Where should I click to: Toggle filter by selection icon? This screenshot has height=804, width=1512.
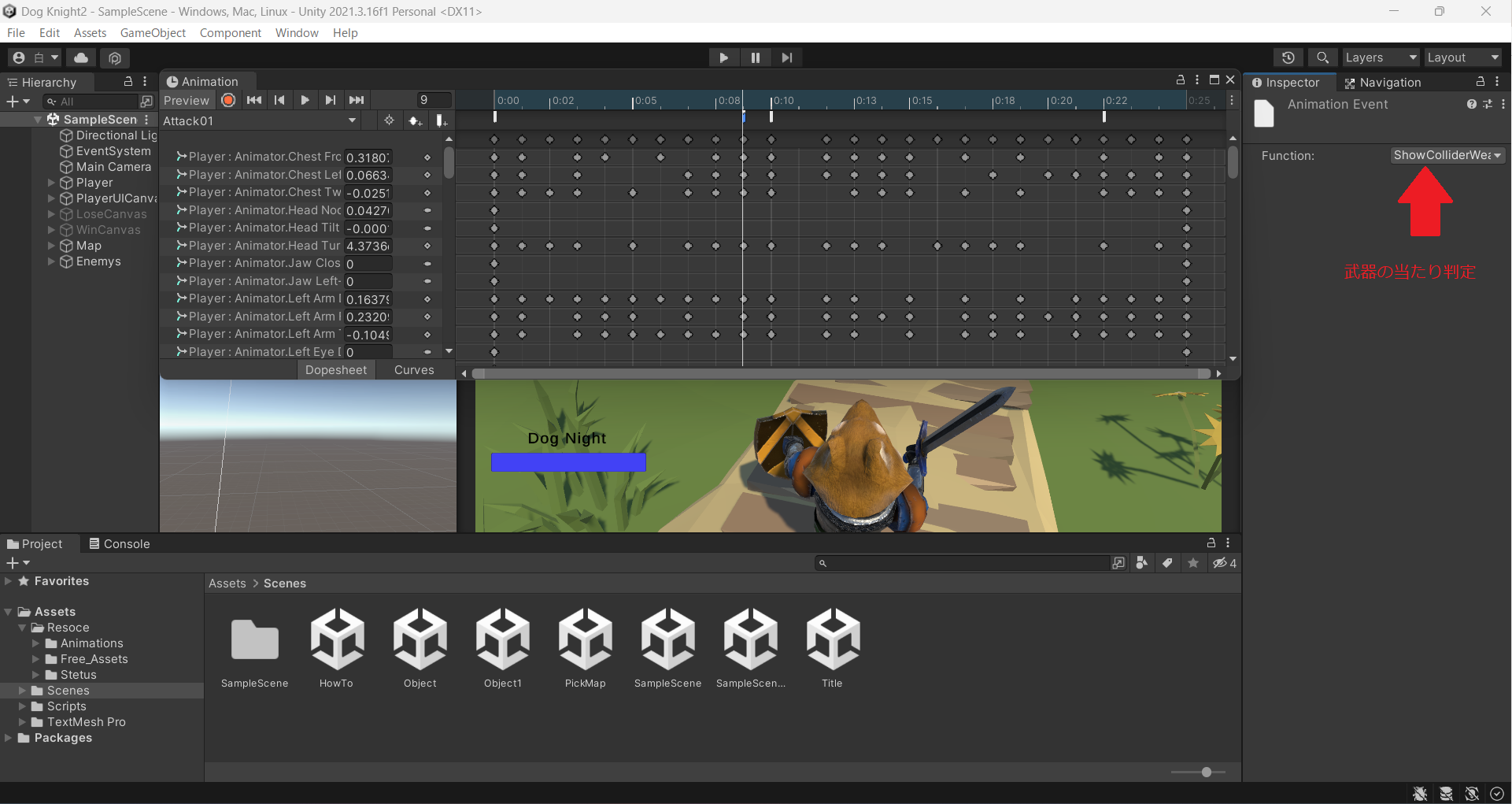click(389, 120)
